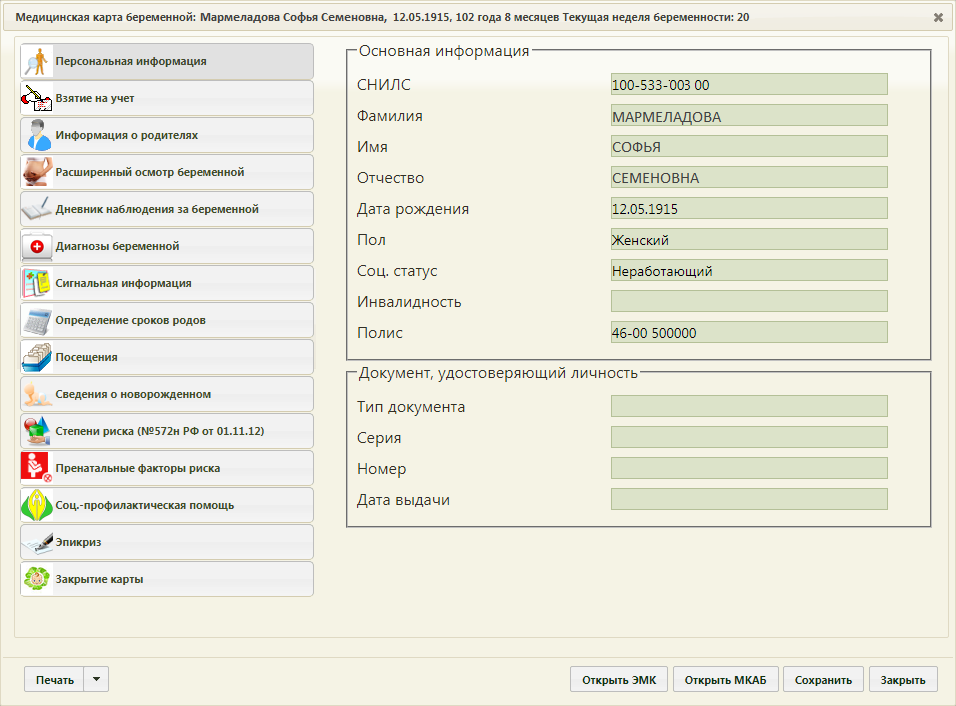Select Диагнозы беременной section
The height and width of the screenshot is (706, 956).
click(167, 246)
